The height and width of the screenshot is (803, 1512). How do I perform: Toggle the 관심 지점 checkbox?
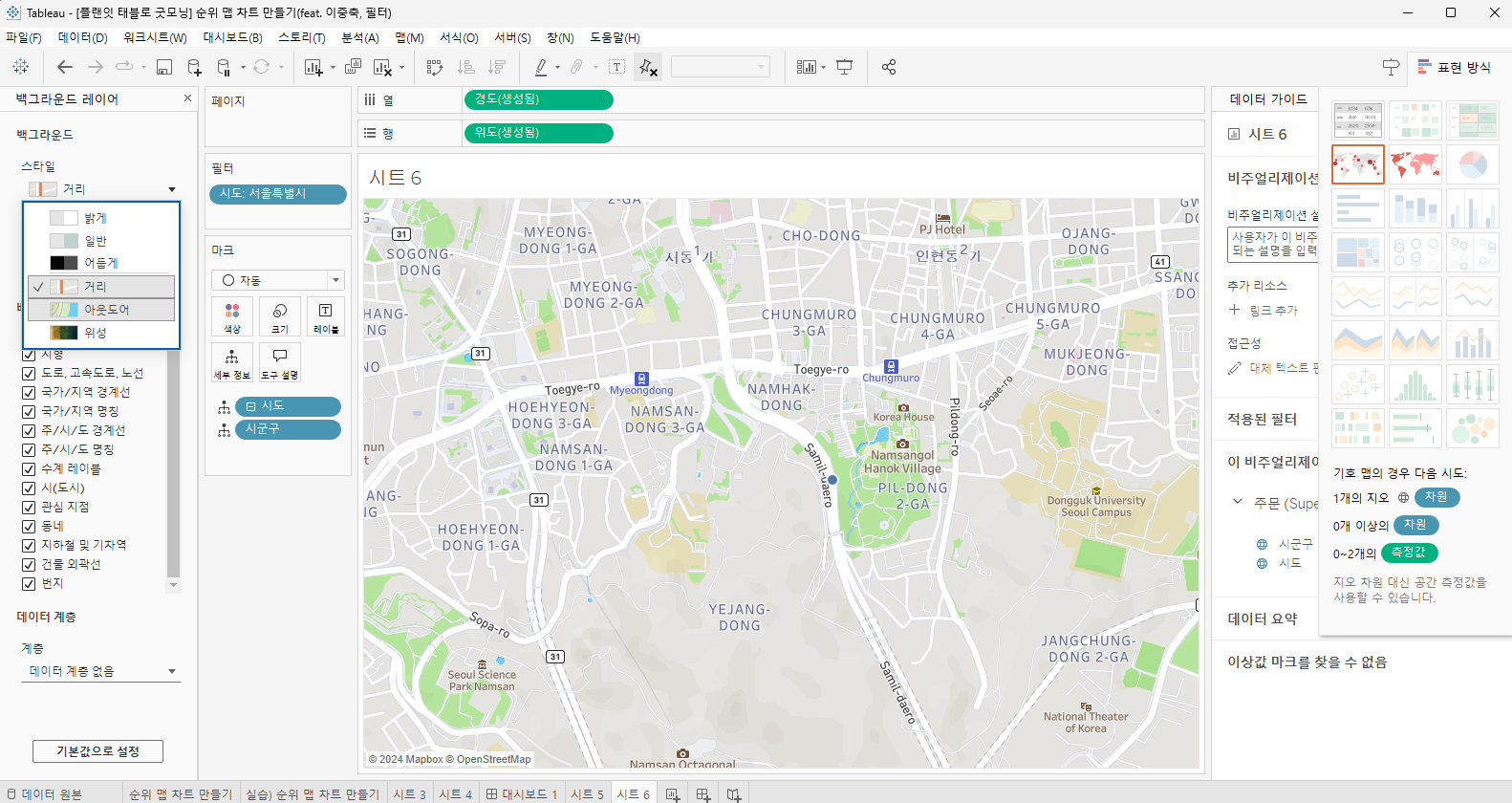click(x=29, y=507)
